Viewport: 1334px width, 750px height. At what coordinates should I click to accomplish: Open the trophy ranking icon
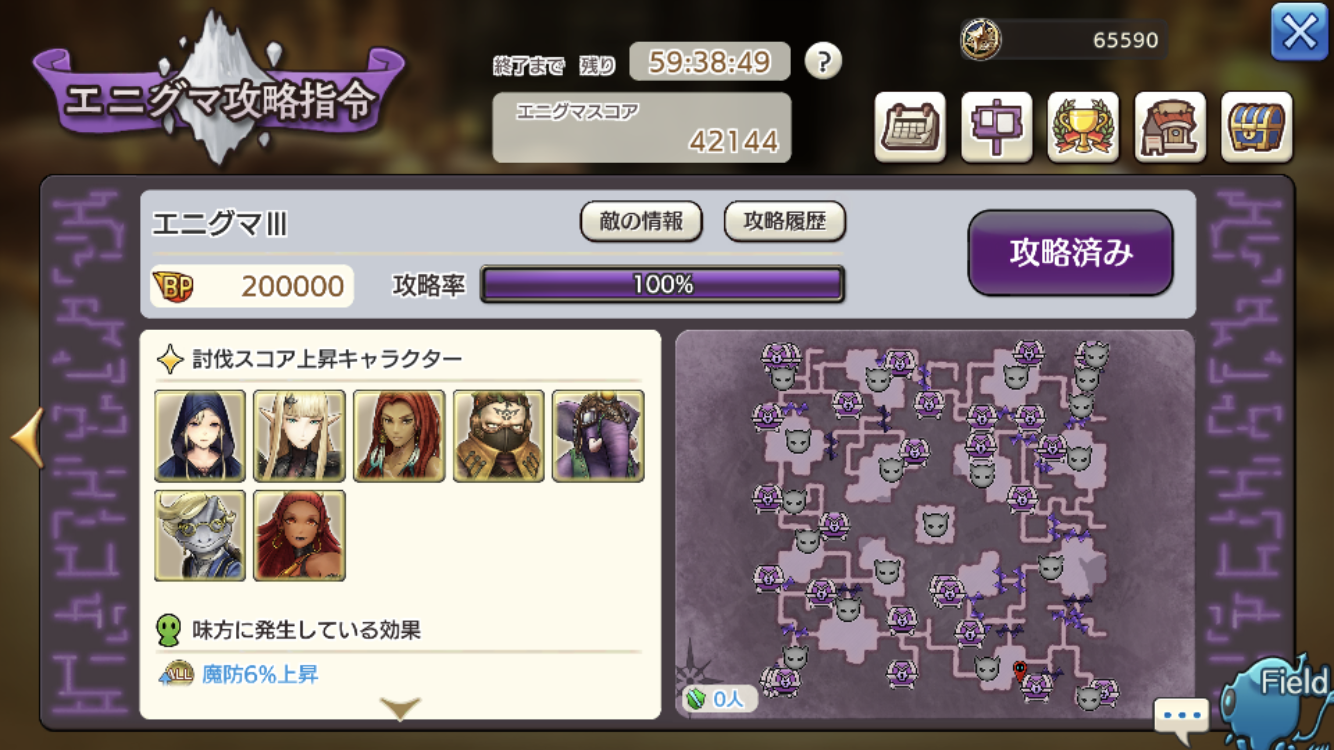(1083, 127)
